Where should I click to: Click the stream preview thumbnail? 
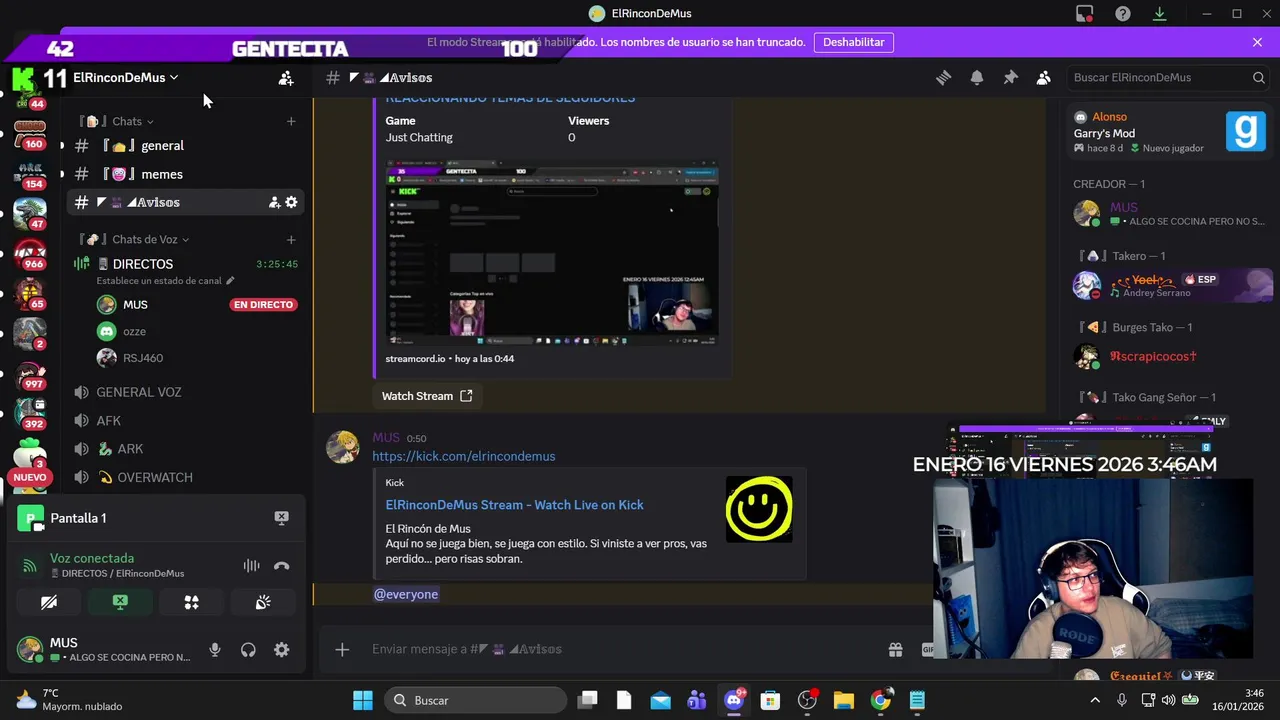point(552,252)
